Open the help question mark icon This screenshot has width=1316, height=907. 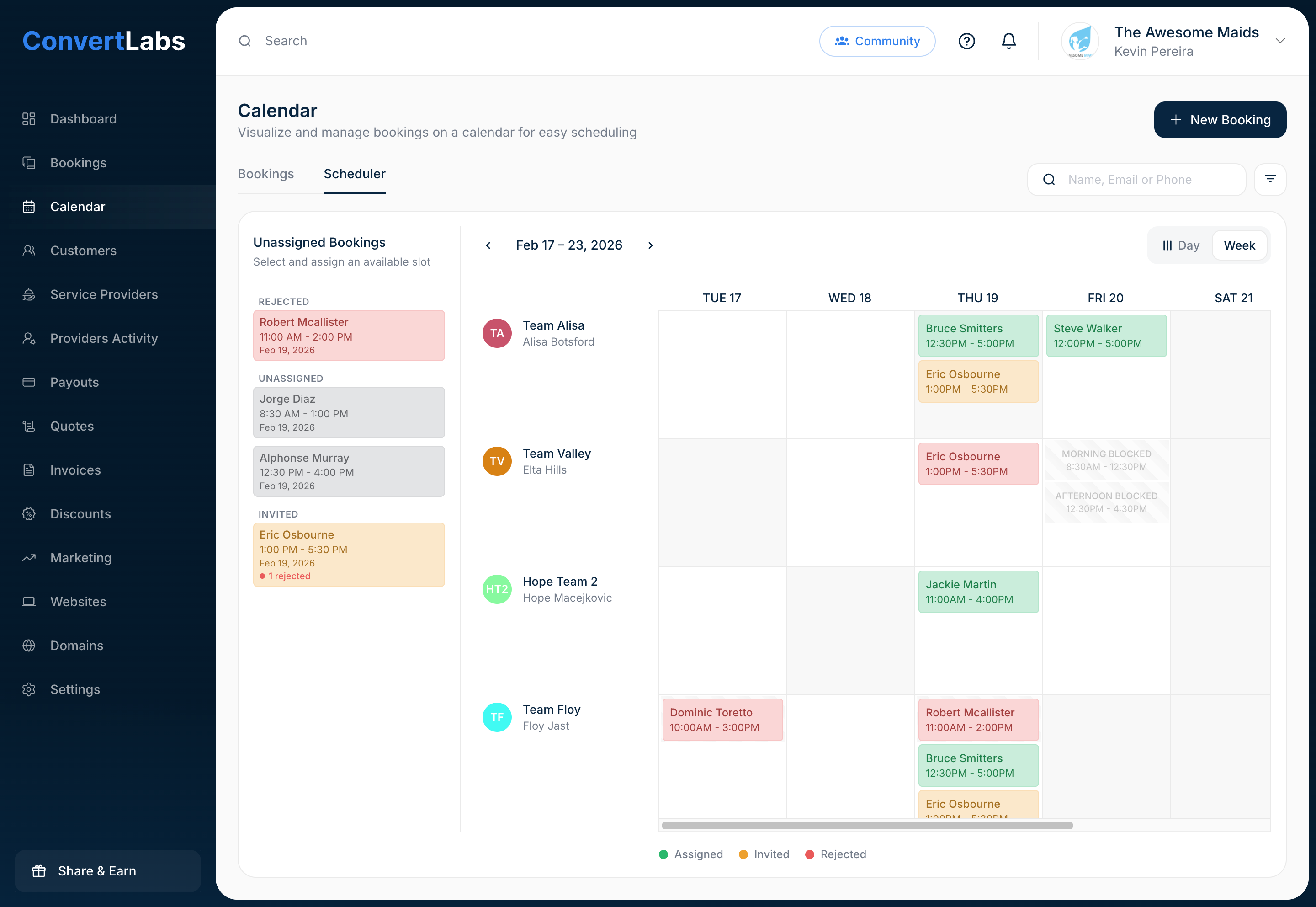[966, 41]
